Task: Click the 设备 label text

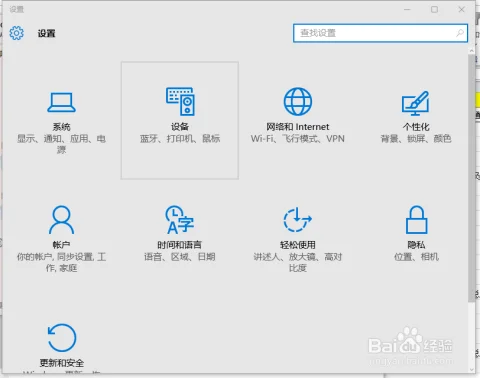Action: (180, 127)
